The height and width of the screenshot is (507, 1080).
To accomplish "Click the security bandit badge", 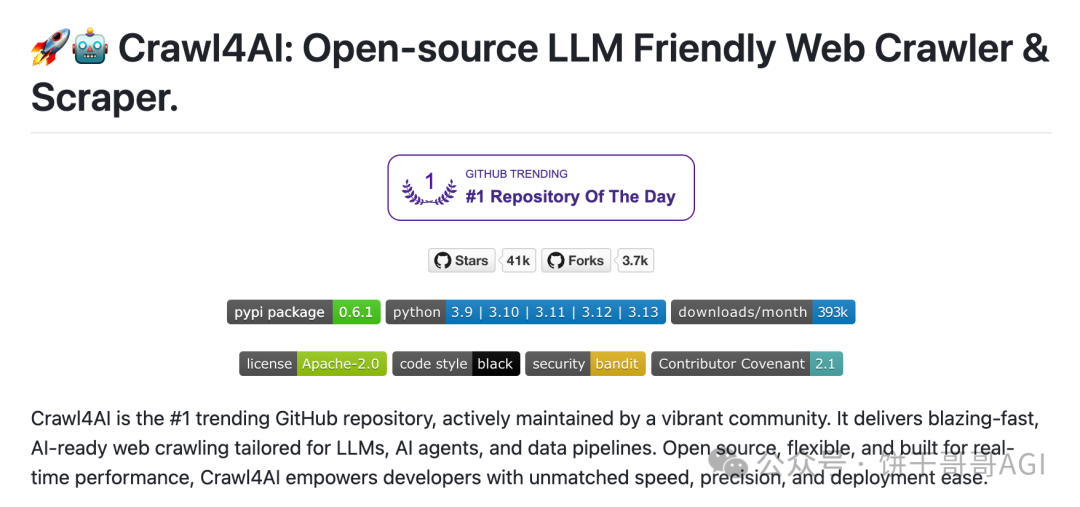I will pyautogui.click(x=585, y=364).
